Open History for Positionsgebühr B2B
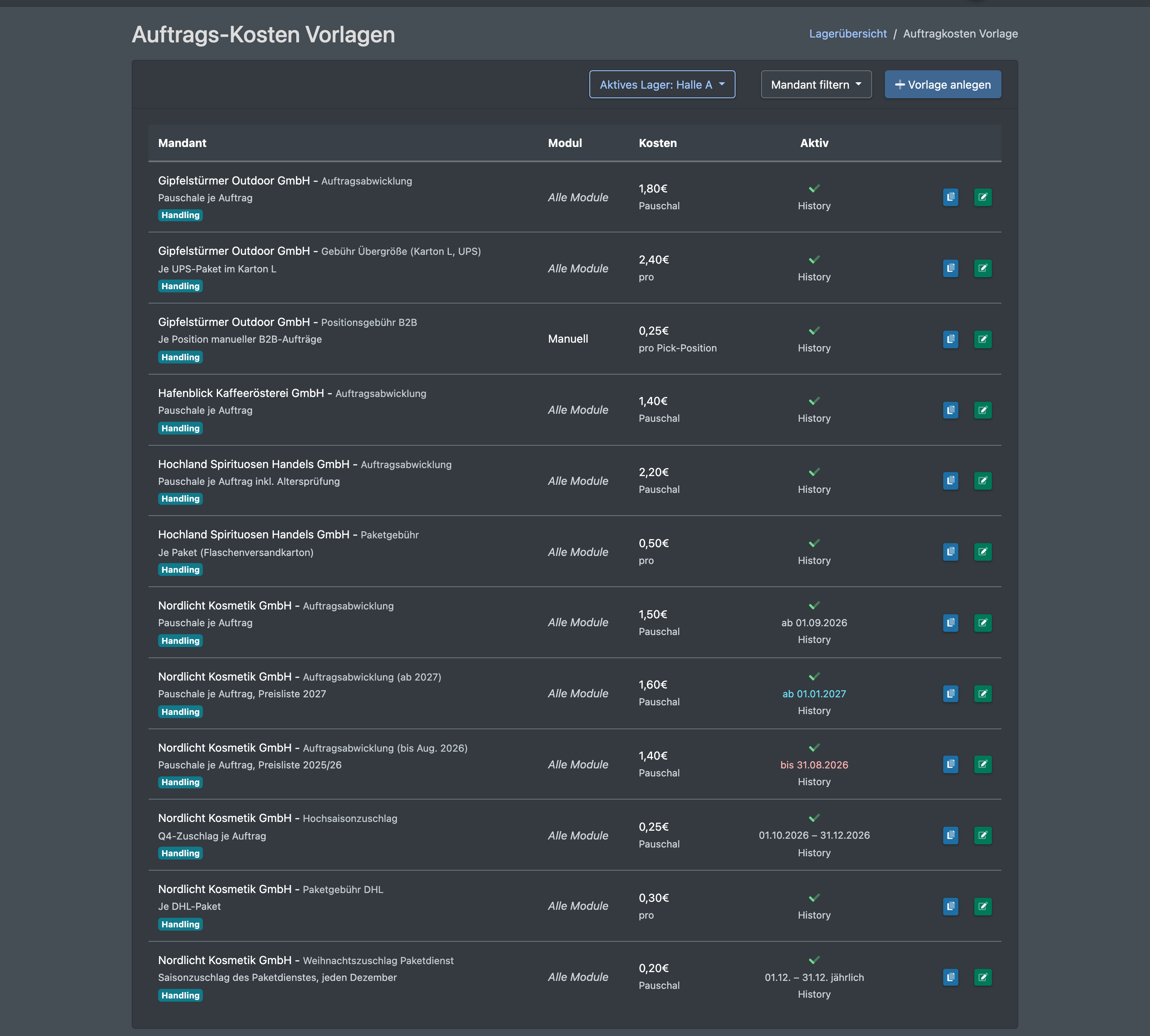The image size is (1150, 1036). tap(814, 348)
